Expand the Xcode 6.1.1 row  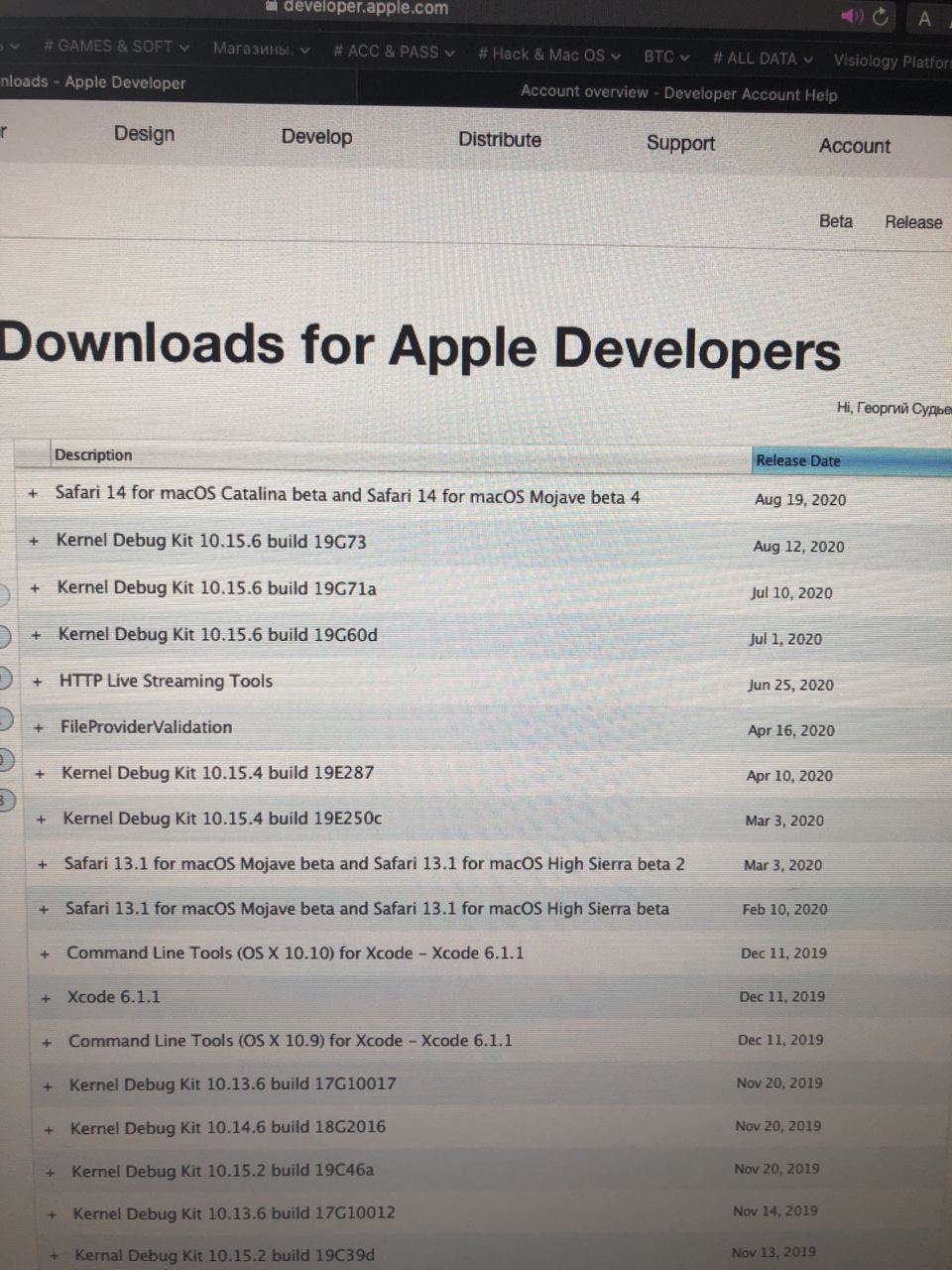point(46,998)
